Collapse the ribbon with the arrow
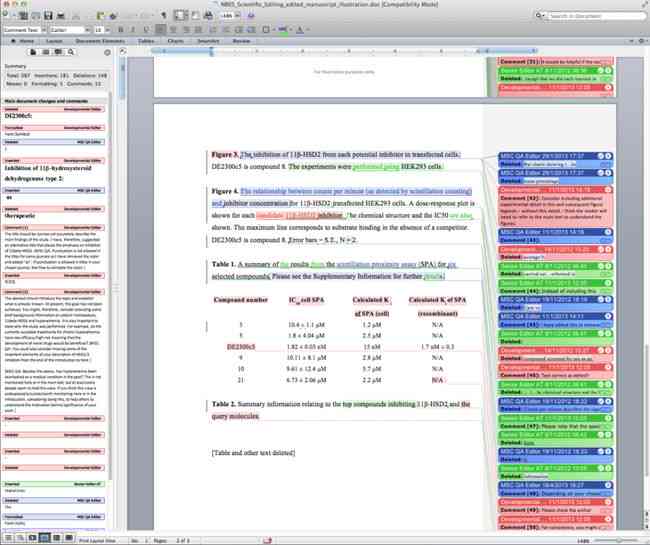 [x=631, y=41]
